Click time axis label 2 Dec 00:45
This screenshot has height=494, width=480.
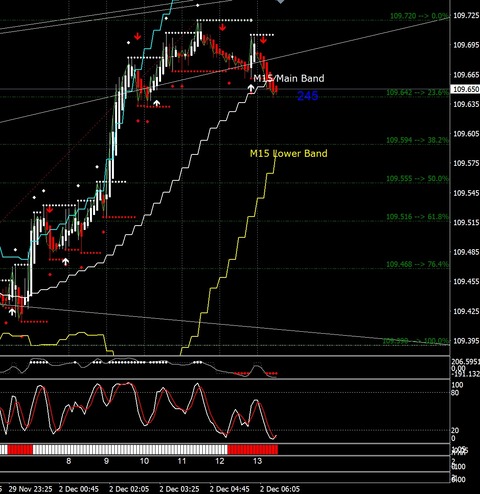click(x=79, y=489)
